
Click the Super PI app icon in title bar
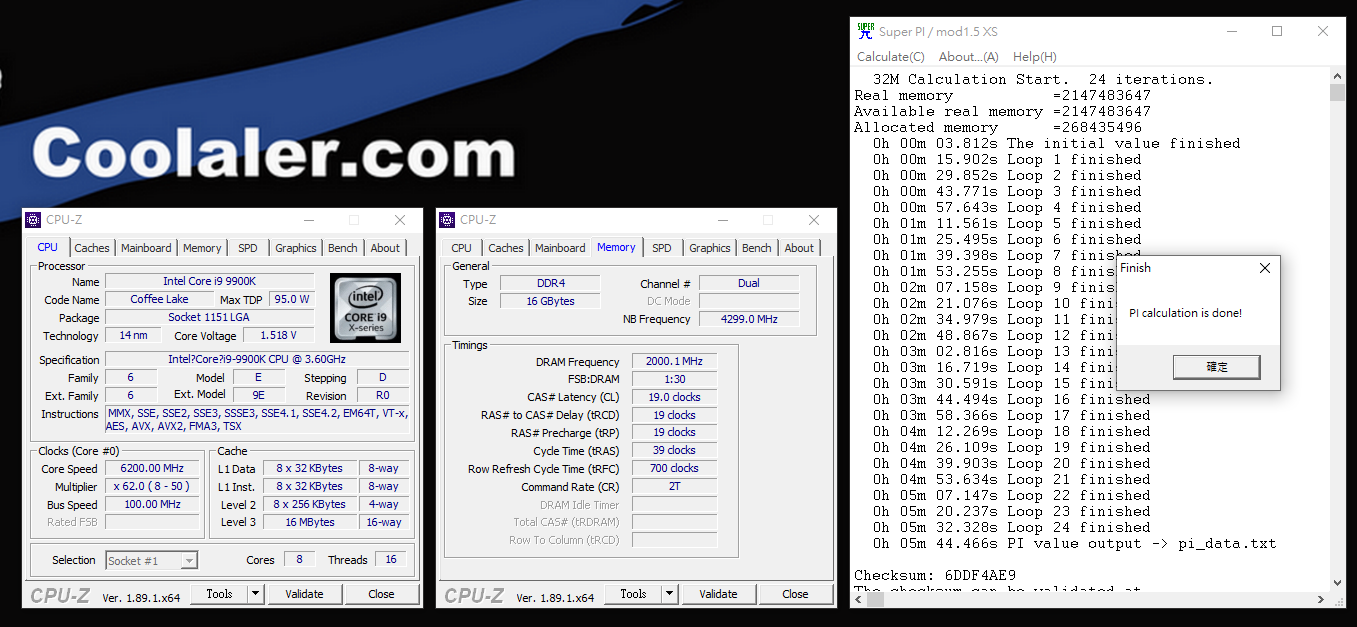866,31
